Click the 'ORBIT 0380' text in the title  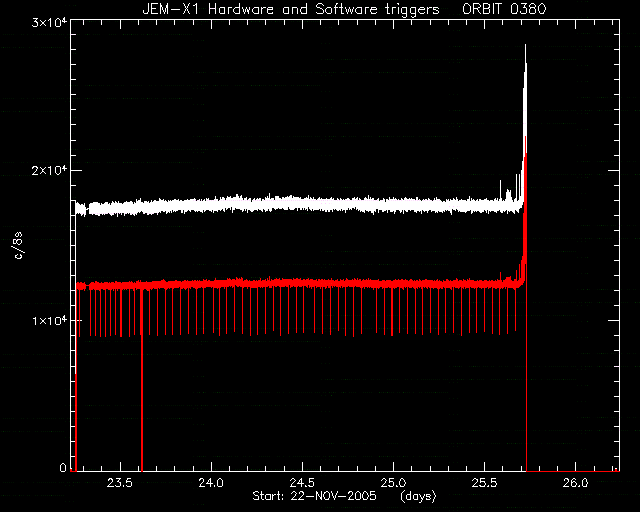504,9
